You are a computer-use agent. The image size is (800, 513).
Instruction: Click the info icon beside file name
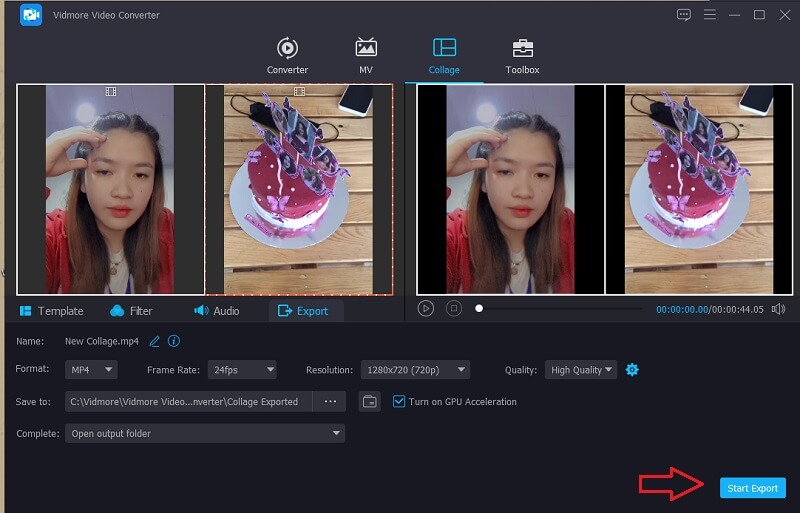coord(174,341)
